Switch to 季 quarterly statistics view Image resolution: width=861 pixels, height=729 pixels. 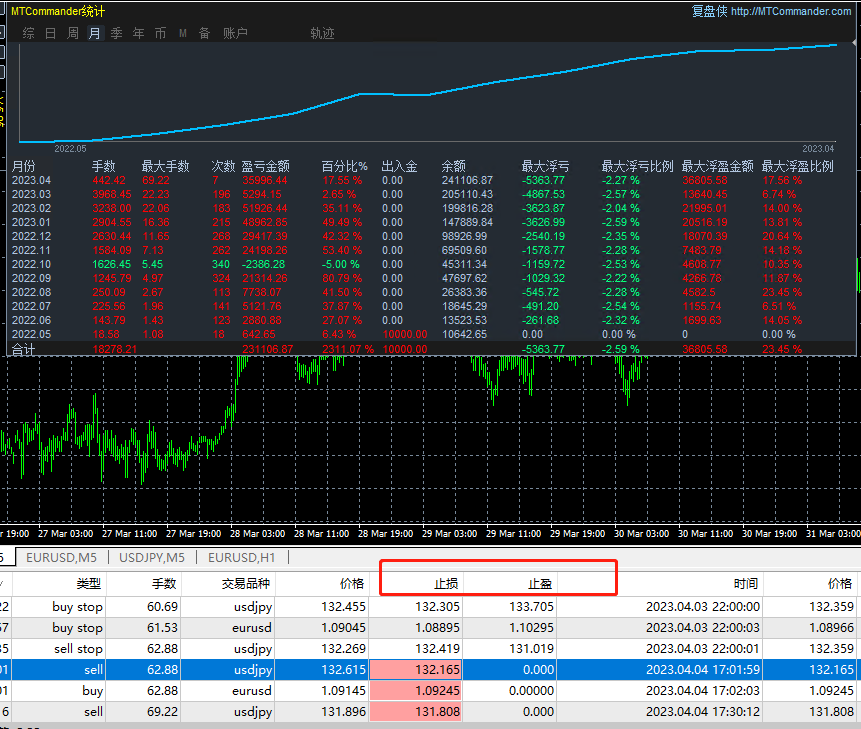(x=116, y=33)
